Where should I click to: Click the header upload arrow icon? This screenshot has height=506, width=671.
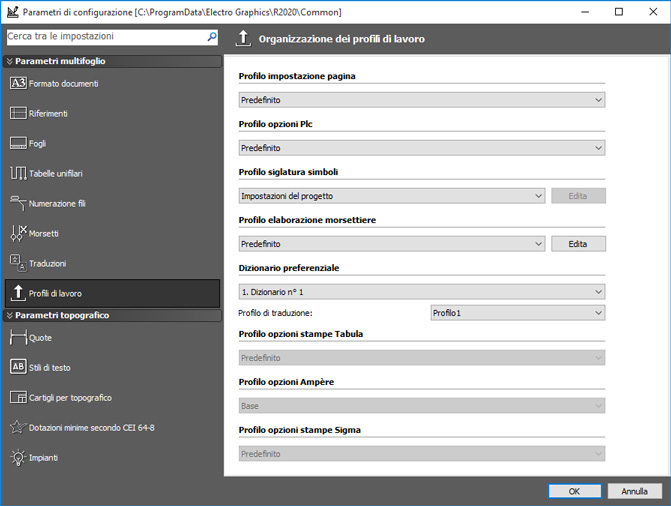point(243,39)
